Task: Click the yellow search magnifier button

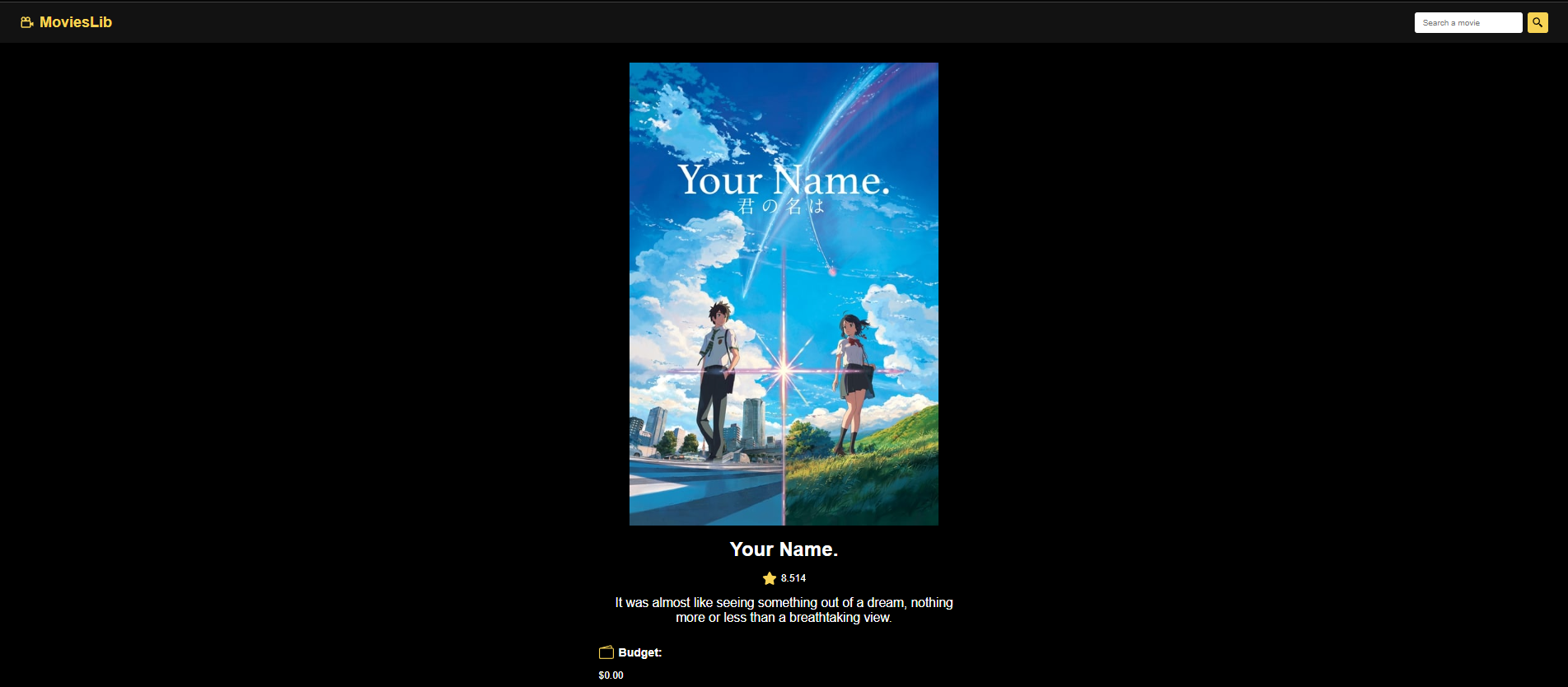Action: [1538, 23]
